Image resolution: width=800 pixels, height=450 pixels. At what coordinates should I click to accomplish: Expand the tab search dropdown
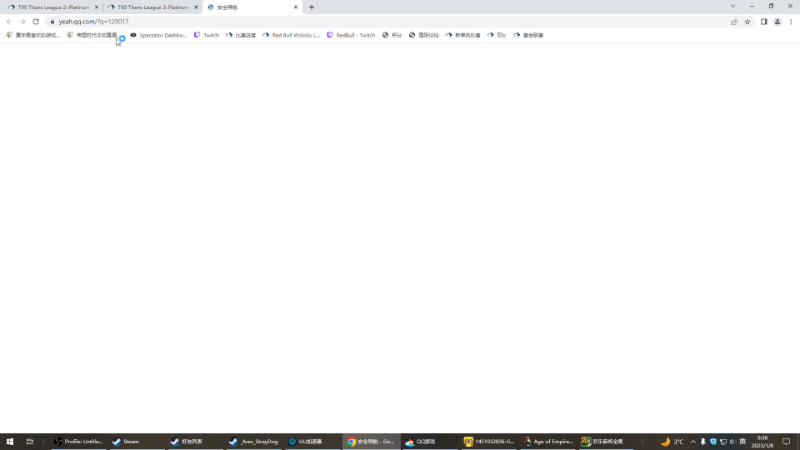pos(733,6)
